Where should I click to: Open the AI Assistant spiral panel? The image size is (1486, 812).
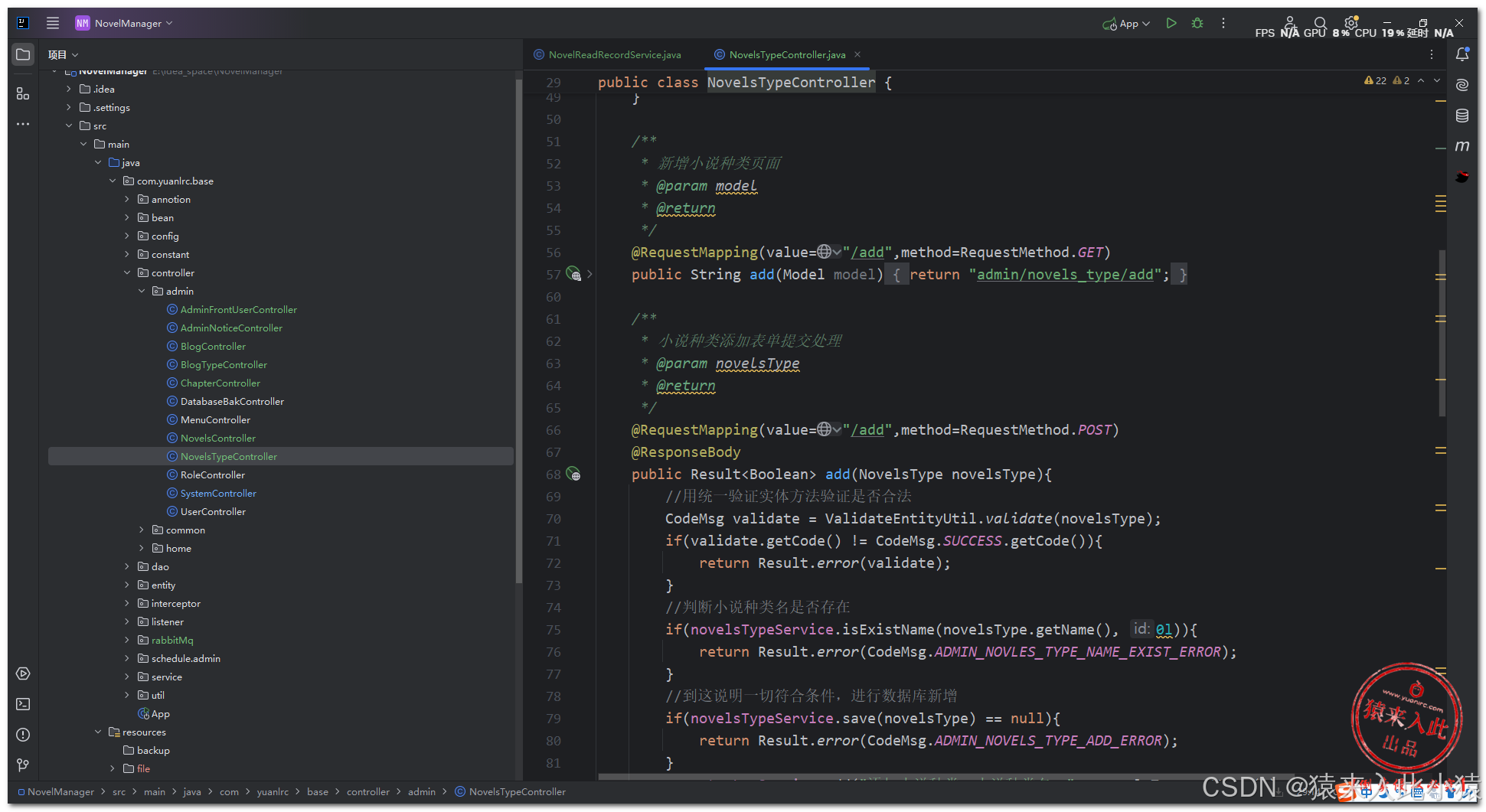coord(1462,85)
